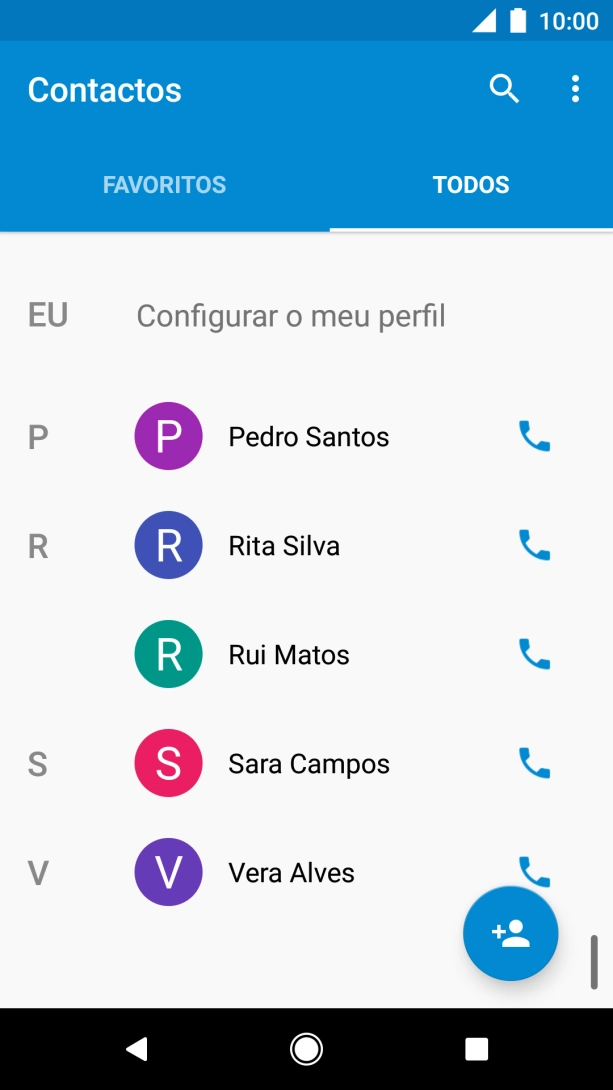
Task: Open the overflow menu icon
Action: (x=575, y=89)
